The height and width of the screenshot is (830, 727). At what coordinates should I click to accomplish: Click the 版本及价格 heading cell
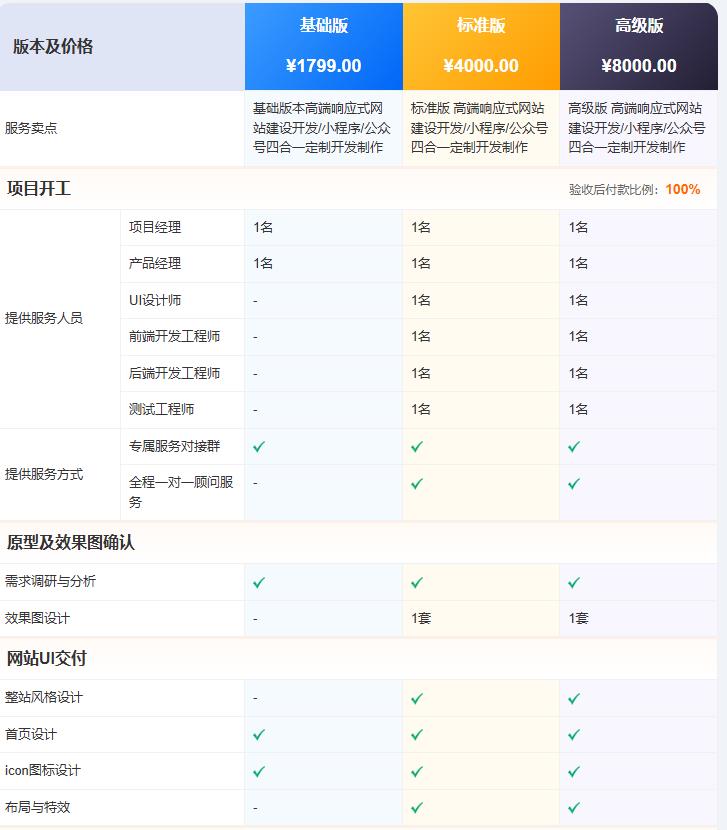point(53,46)
